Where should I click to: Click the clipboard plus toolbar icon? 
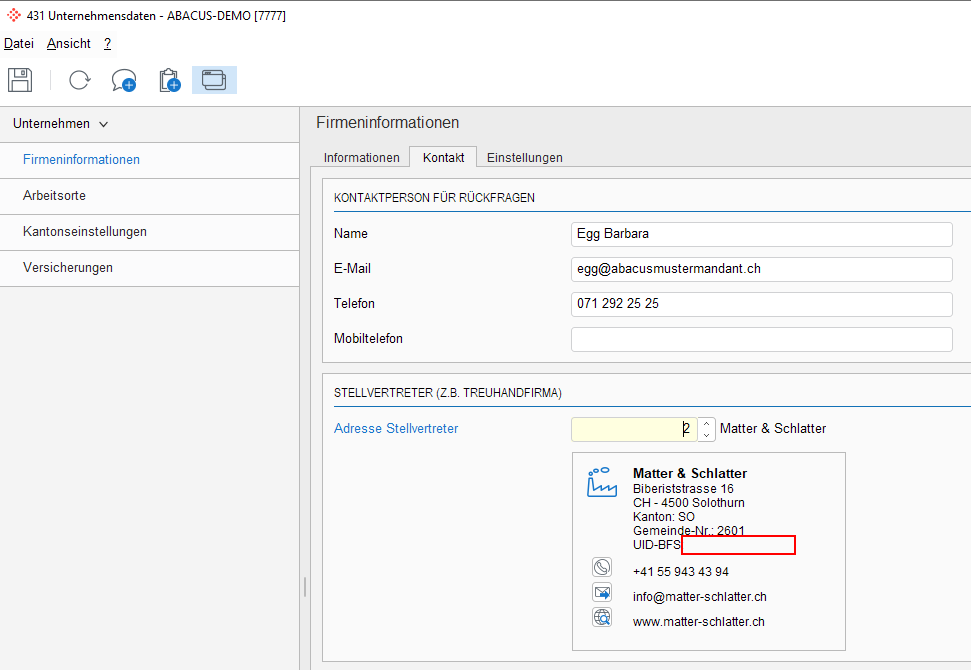[170, 80]
